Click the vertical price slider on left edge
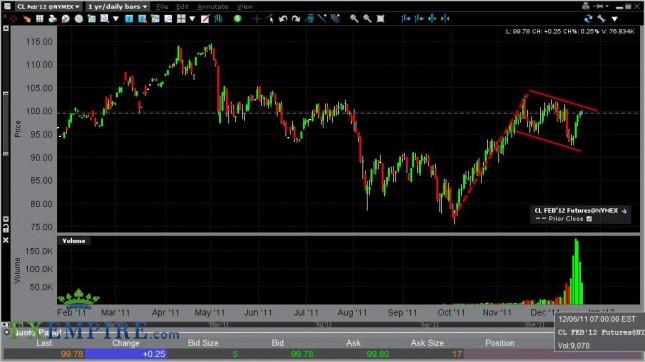The width and height of the screenshot is (645, 362). point(6,123)
